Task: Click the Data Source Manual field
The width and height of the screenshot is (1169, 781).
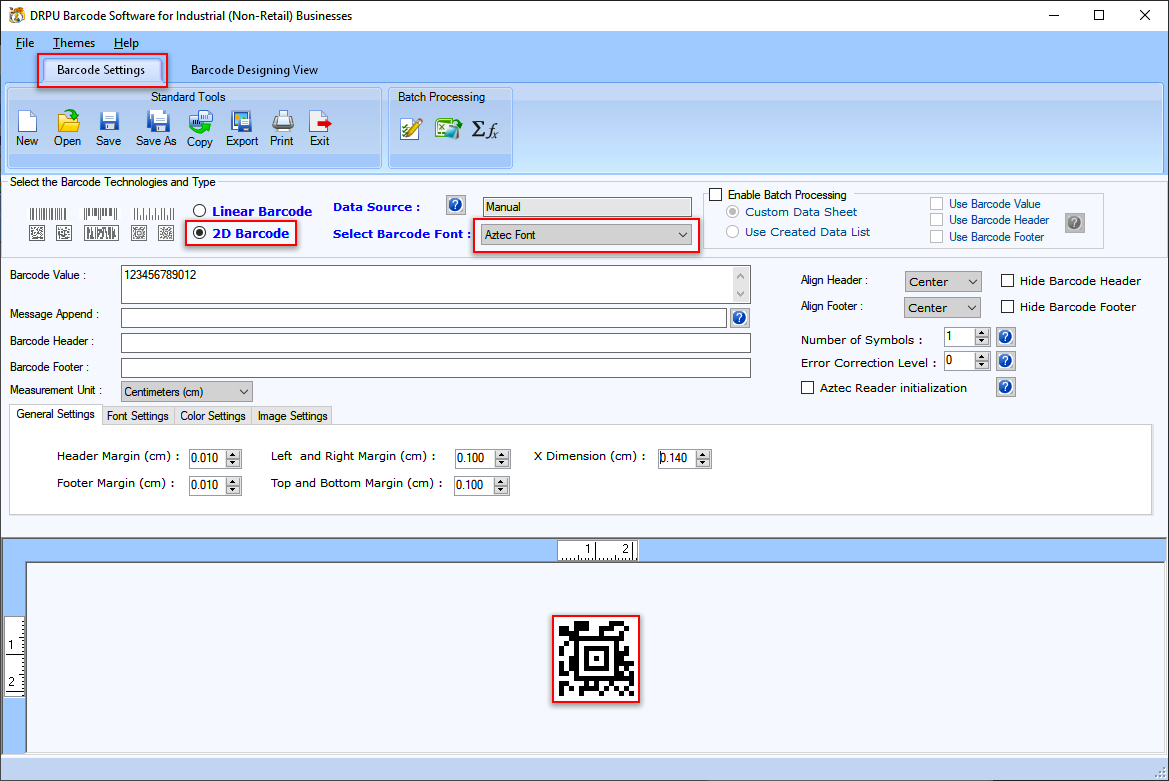Action: [x=587, y=207]
